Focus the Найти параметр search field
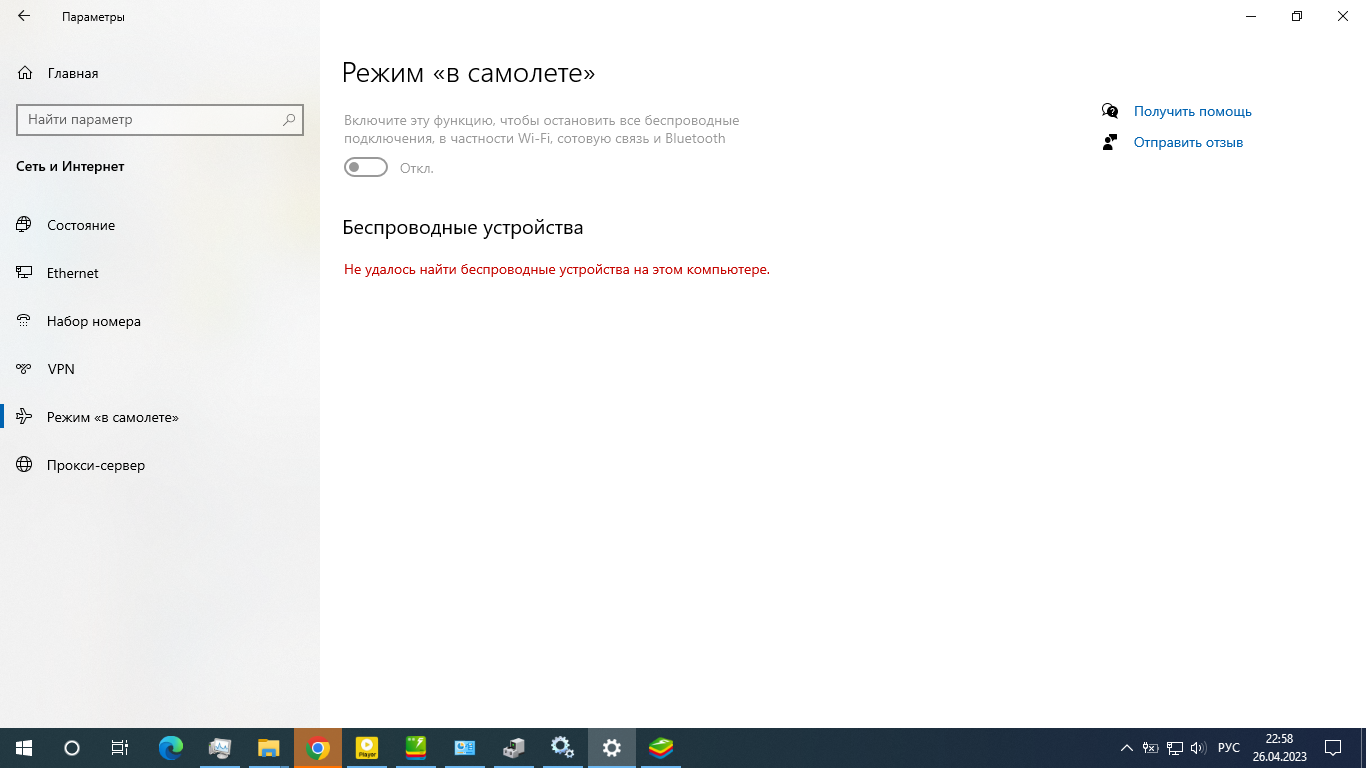Screen dimensions: 1366x768 click(160, 119)
